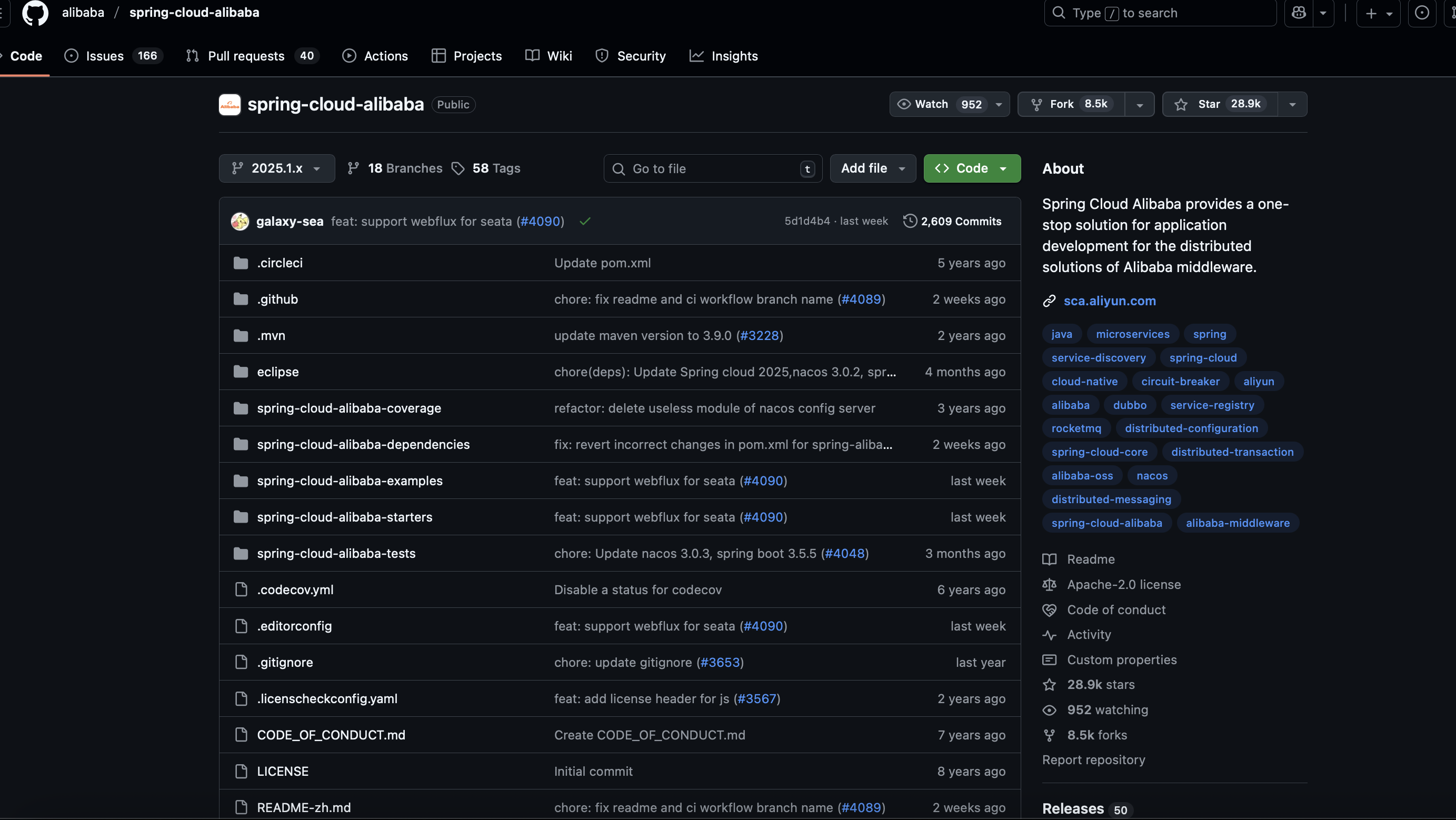Expand the Add file dropdown
The image size is (1456, 820).
pyautogui.click(x=872, y=168)
